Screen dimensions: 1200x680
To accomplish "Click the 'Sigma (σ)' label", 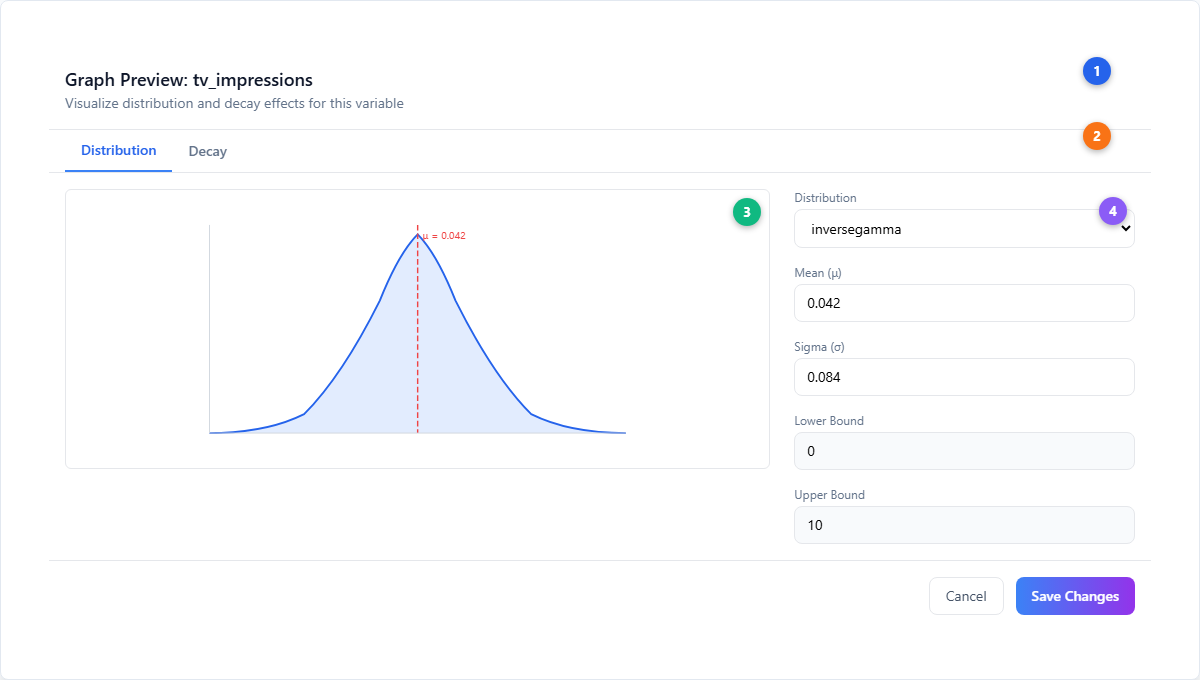I will [x=820, y=347].
